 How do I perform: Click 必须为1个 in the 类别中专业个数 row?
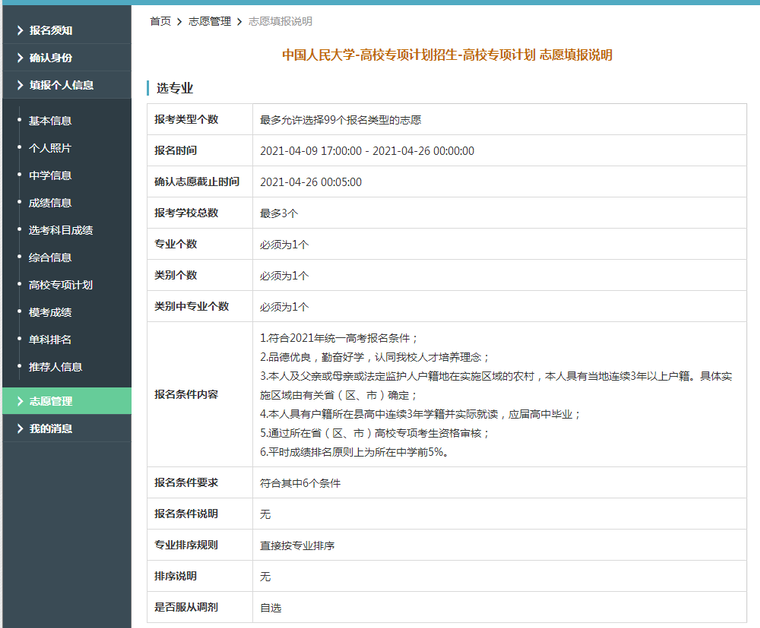pos(284,307)
